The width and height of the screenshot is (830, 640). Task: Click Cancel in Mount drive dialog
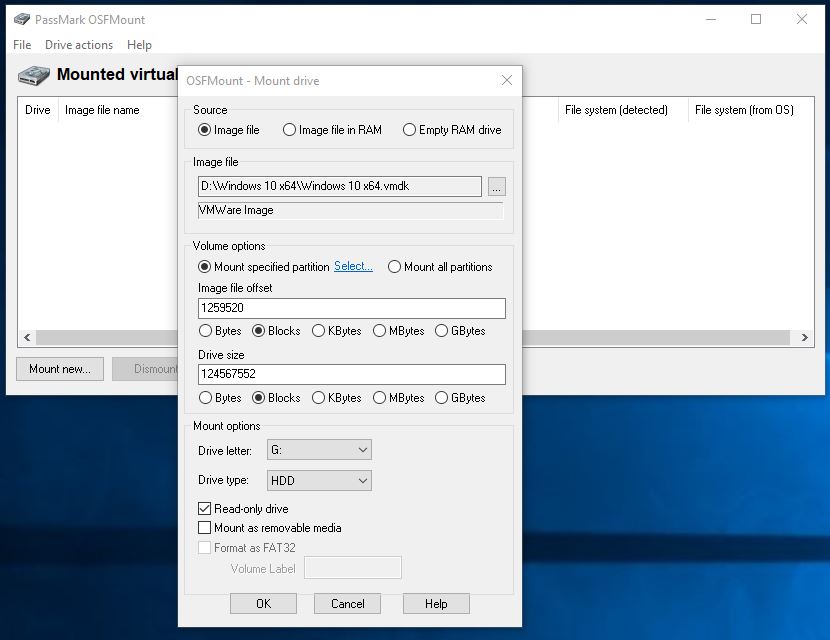[x=347, y=603]
